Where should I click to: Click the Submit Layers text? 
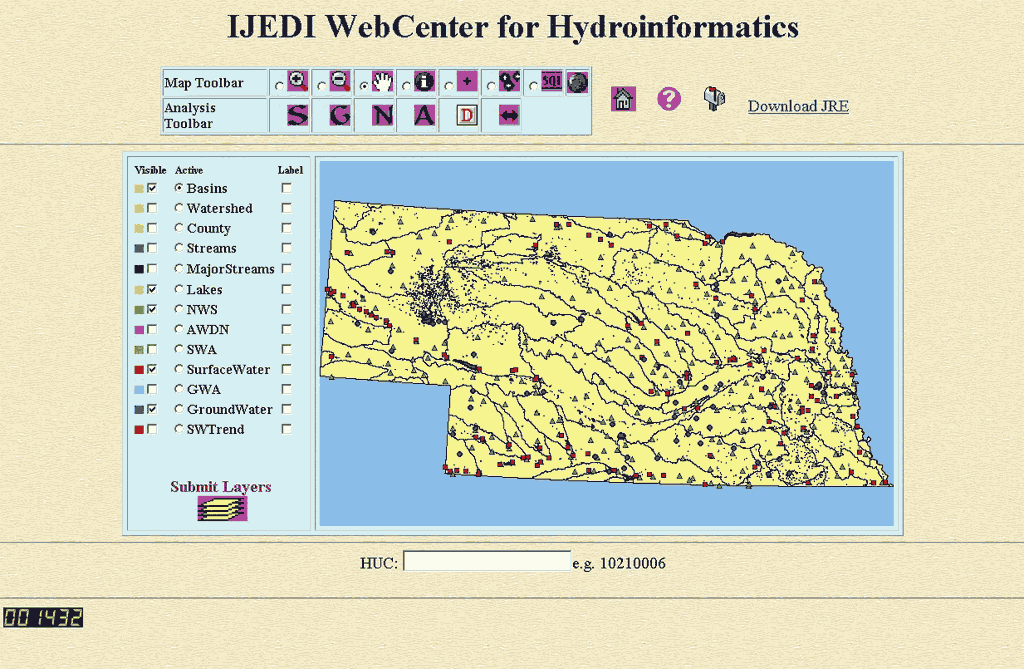click(221, 487)
